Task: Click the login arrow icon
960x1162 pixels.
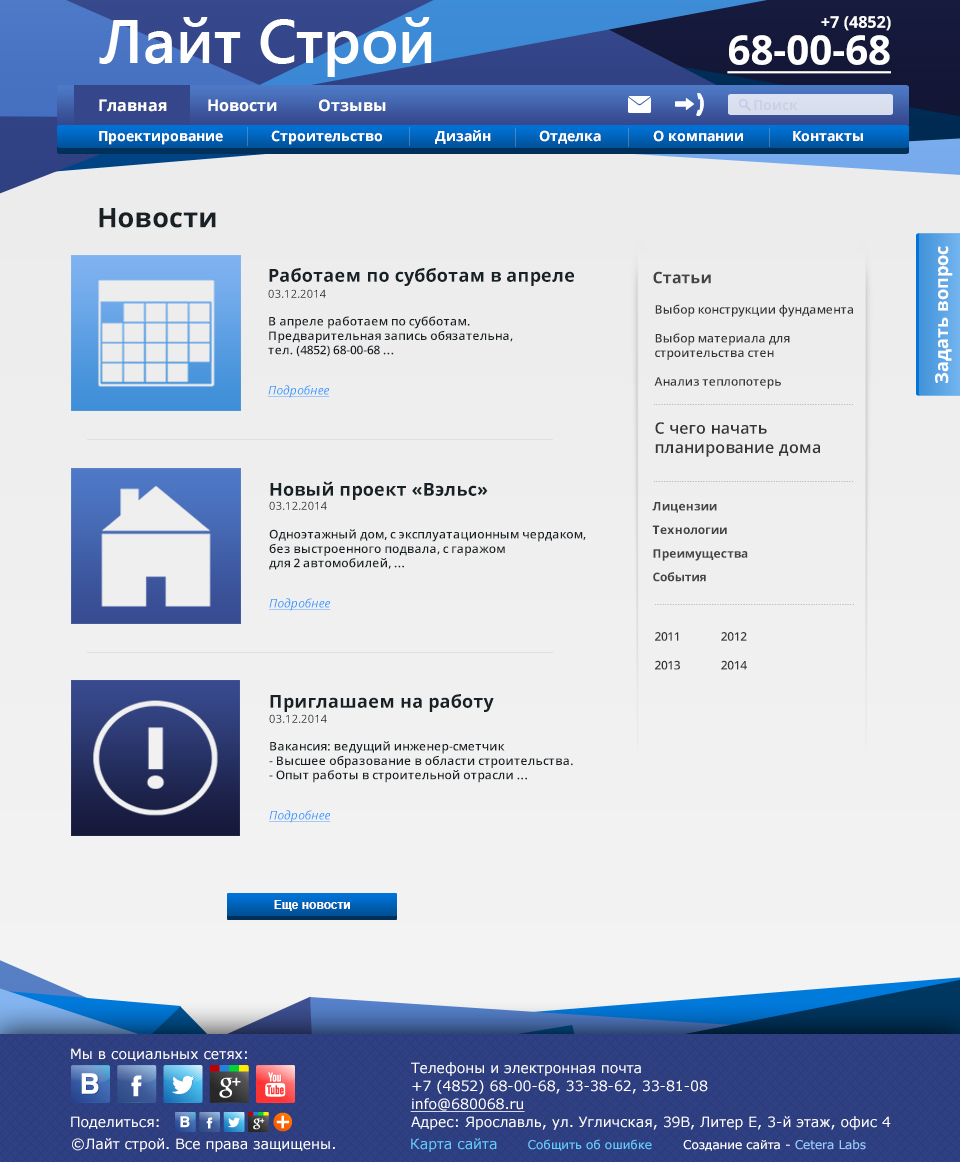Action: coord(689,105)
